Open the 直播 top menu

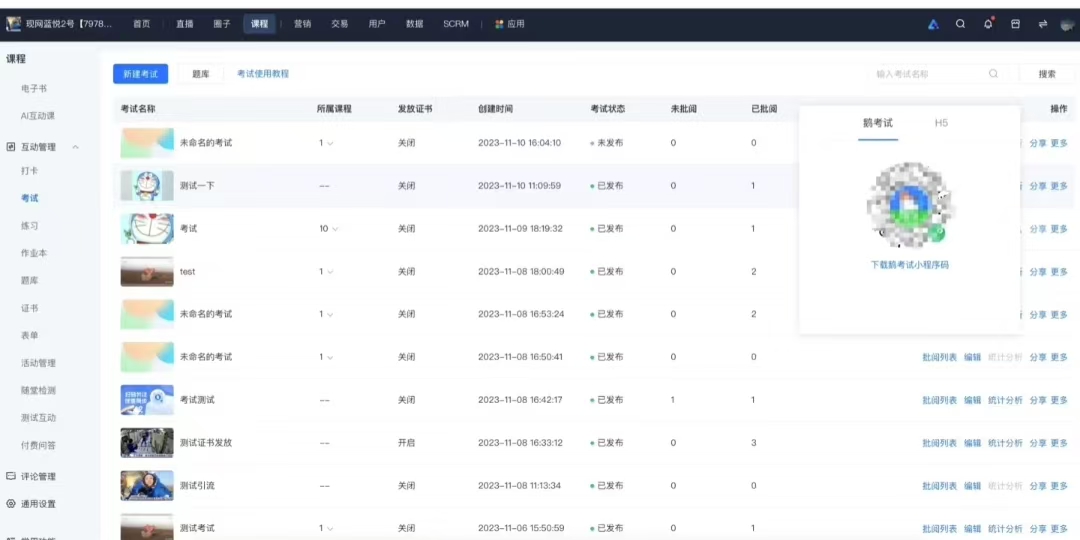point(185,23)
